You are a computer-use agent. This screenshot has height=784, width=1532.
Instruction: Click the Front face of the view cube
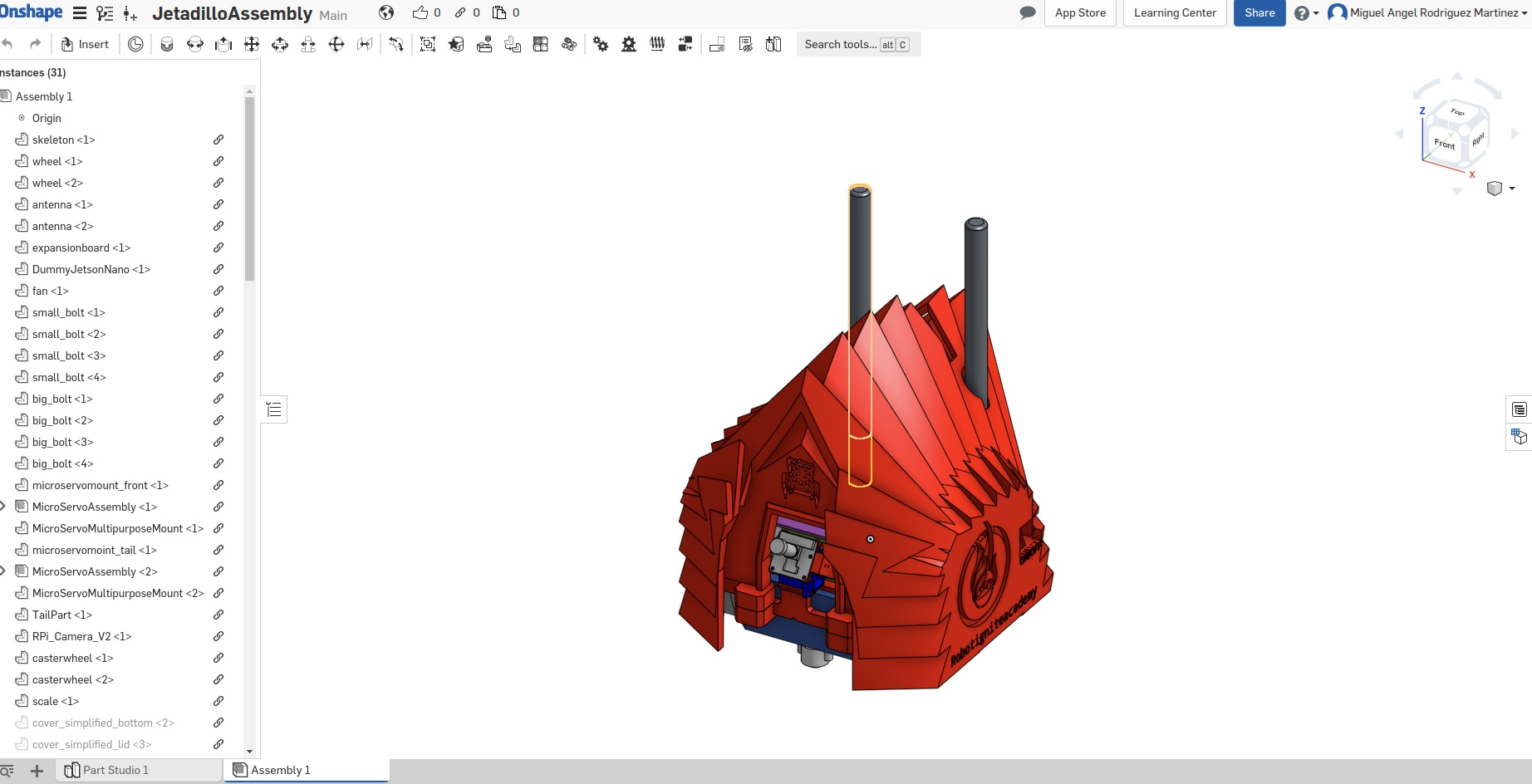coord(1445,144)
